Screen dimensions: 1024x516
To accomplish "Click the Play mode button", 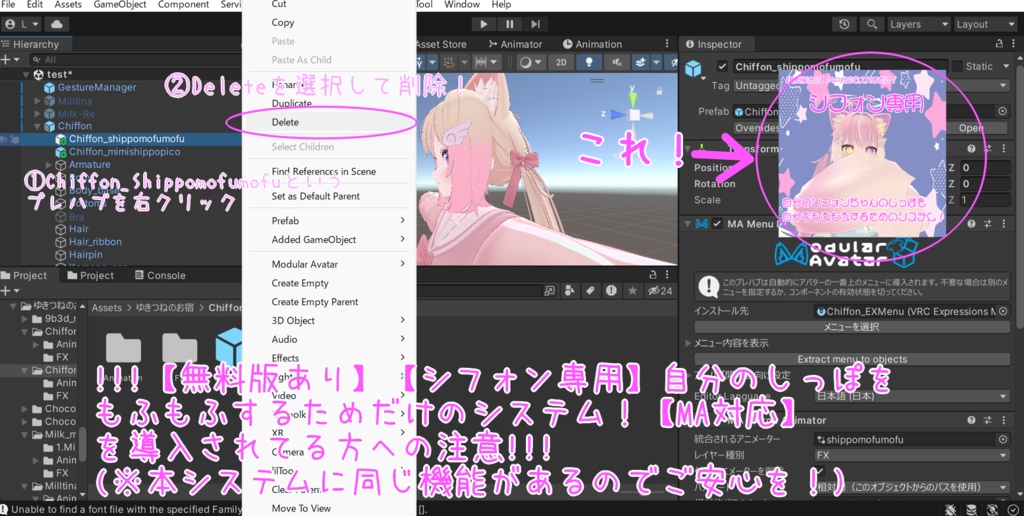I will (483, 24).
